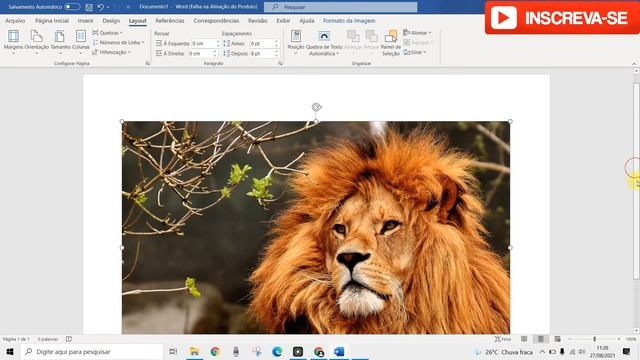This screenshot has height=360, width=640.
Task: Expand the Agrupar group dropdown
Action: (x=418, y=42)
